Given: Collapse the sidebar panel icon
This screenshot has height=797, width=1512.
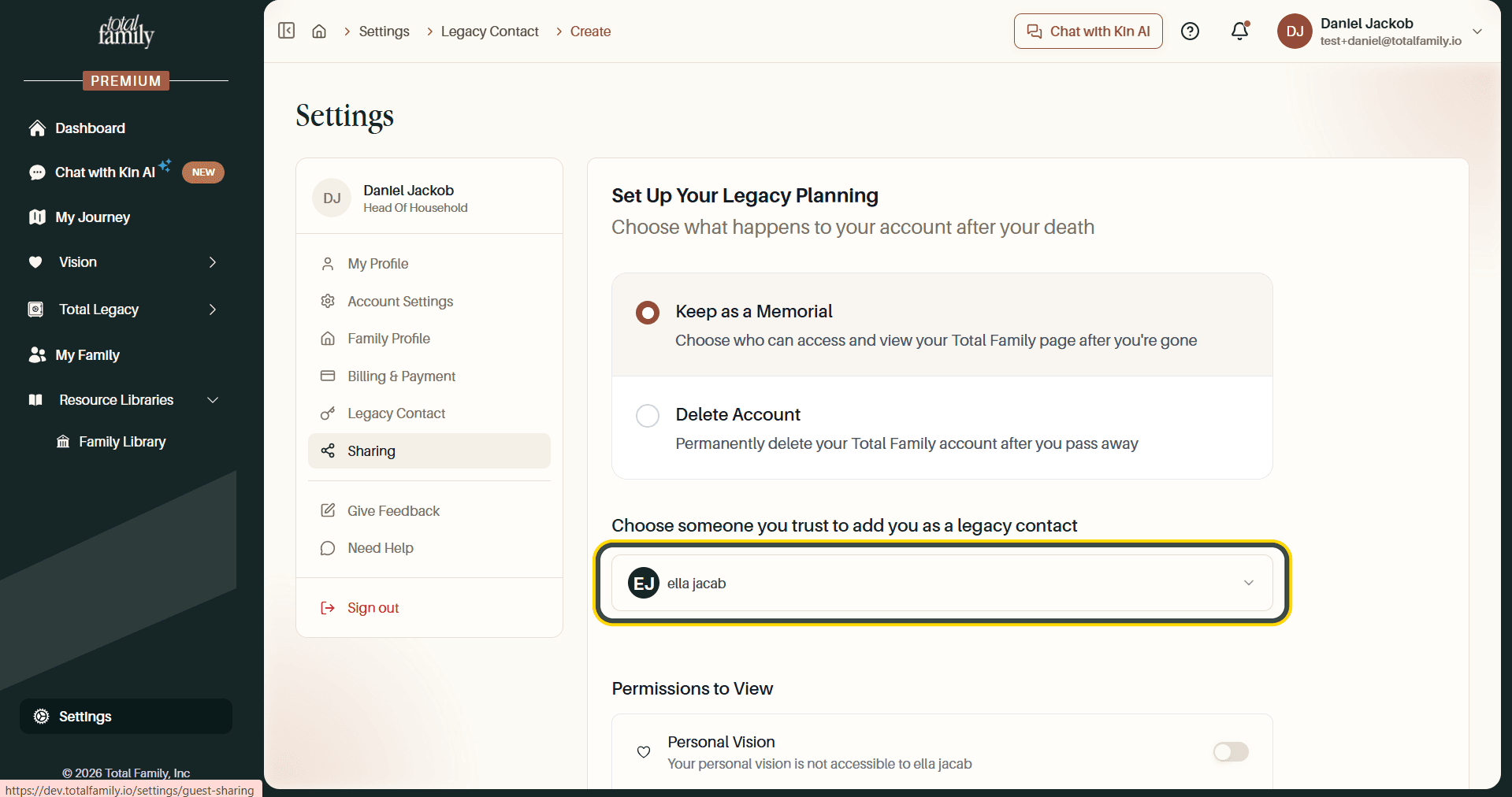Looking at the screenshot, I should (x=286, y=31).
